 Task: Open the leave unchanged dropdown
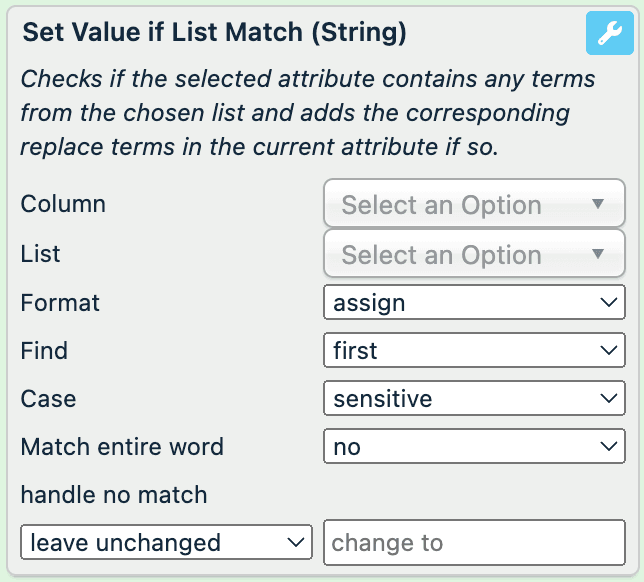(166, 543)
